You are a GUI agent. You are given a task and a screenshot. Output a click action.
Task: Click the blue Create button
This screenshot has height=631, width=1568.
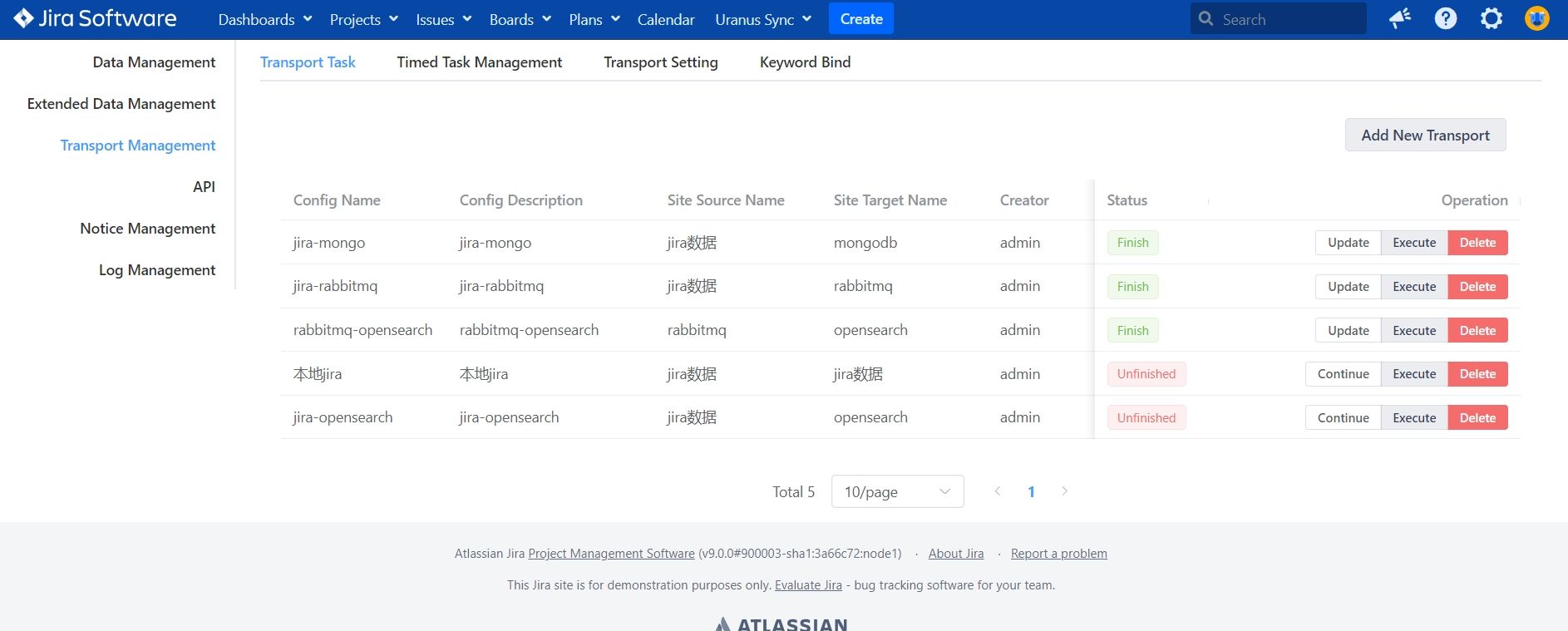[861, 19]
